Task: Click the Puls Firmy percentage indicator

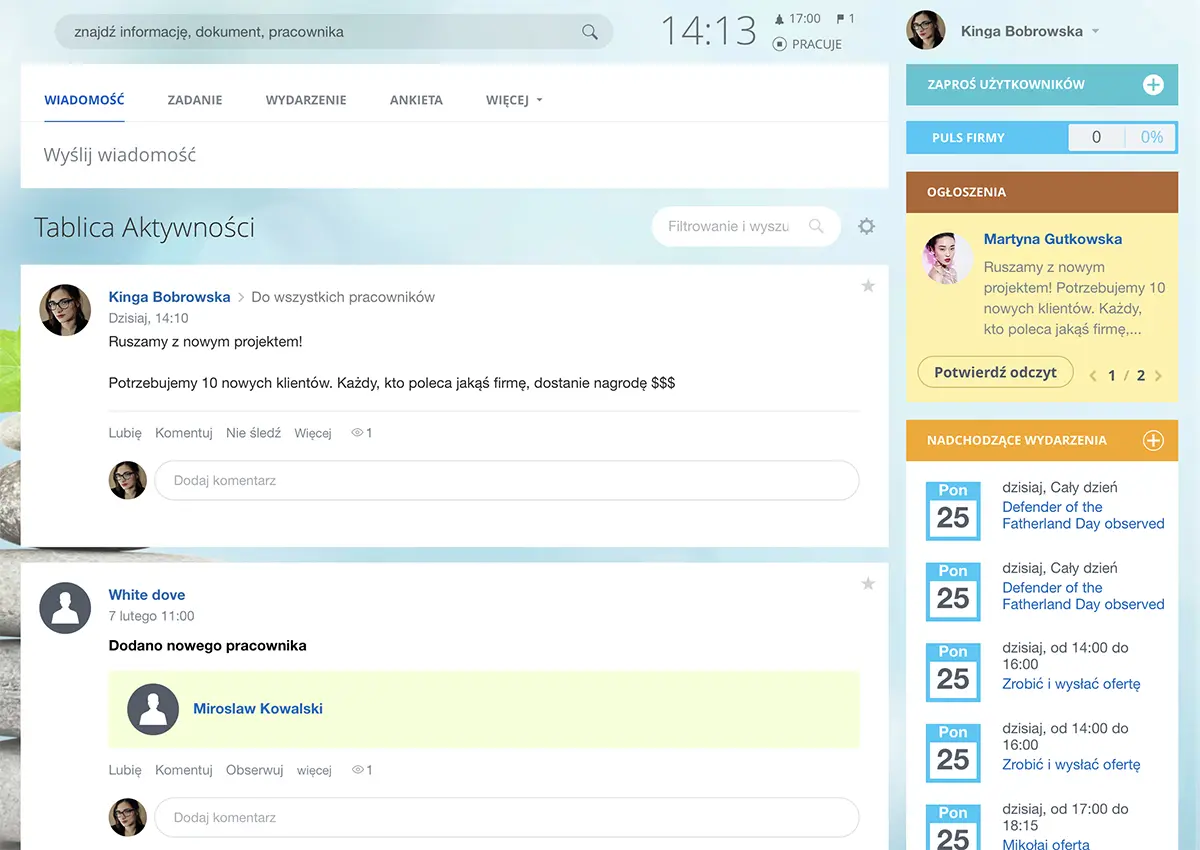Action: 1151,138
